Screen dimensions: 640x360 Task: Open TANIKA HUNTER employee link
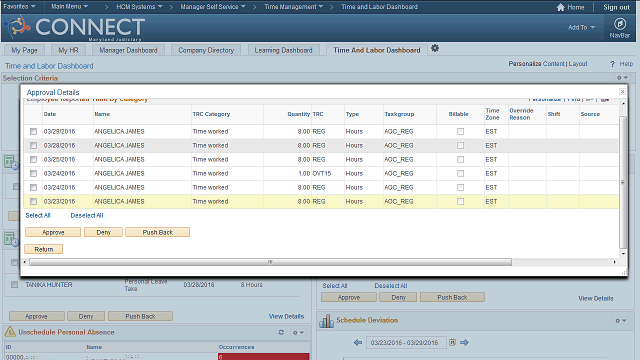[x=49, y=284]
